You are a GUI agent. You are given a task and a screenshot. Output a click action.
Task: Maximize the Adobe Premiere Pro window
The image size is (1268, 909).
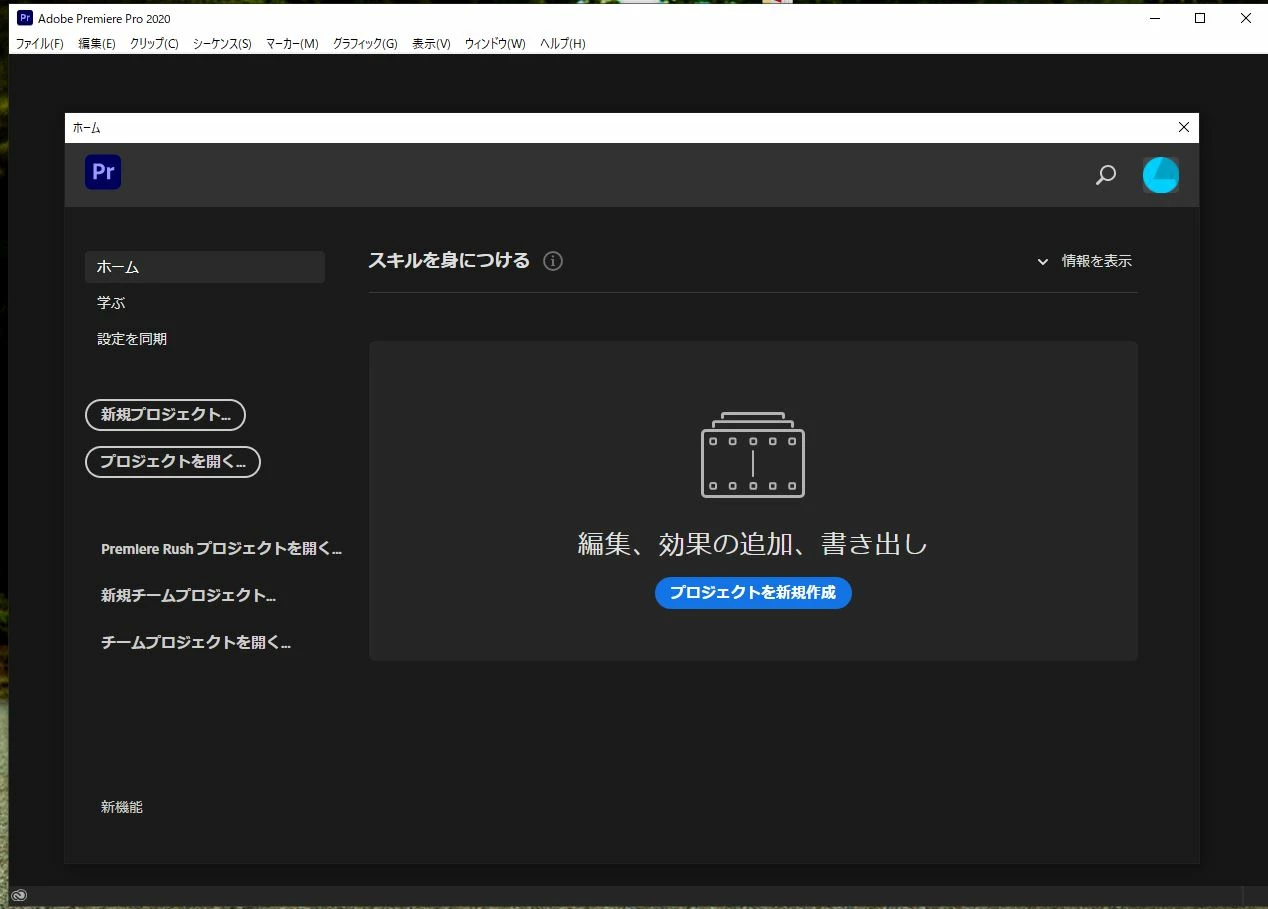(x=1200, y=18)
